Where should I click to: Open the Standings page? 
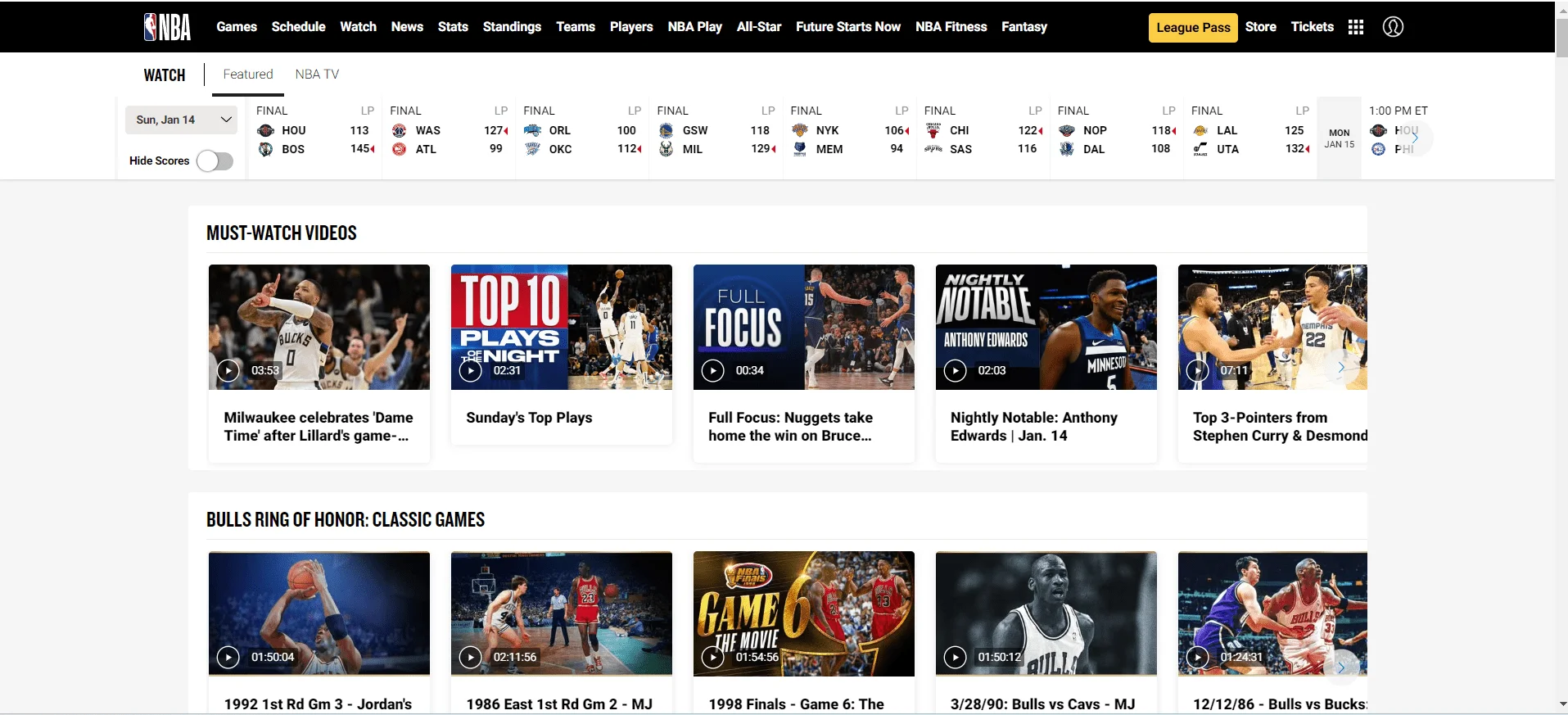click(x=512, y=26)
